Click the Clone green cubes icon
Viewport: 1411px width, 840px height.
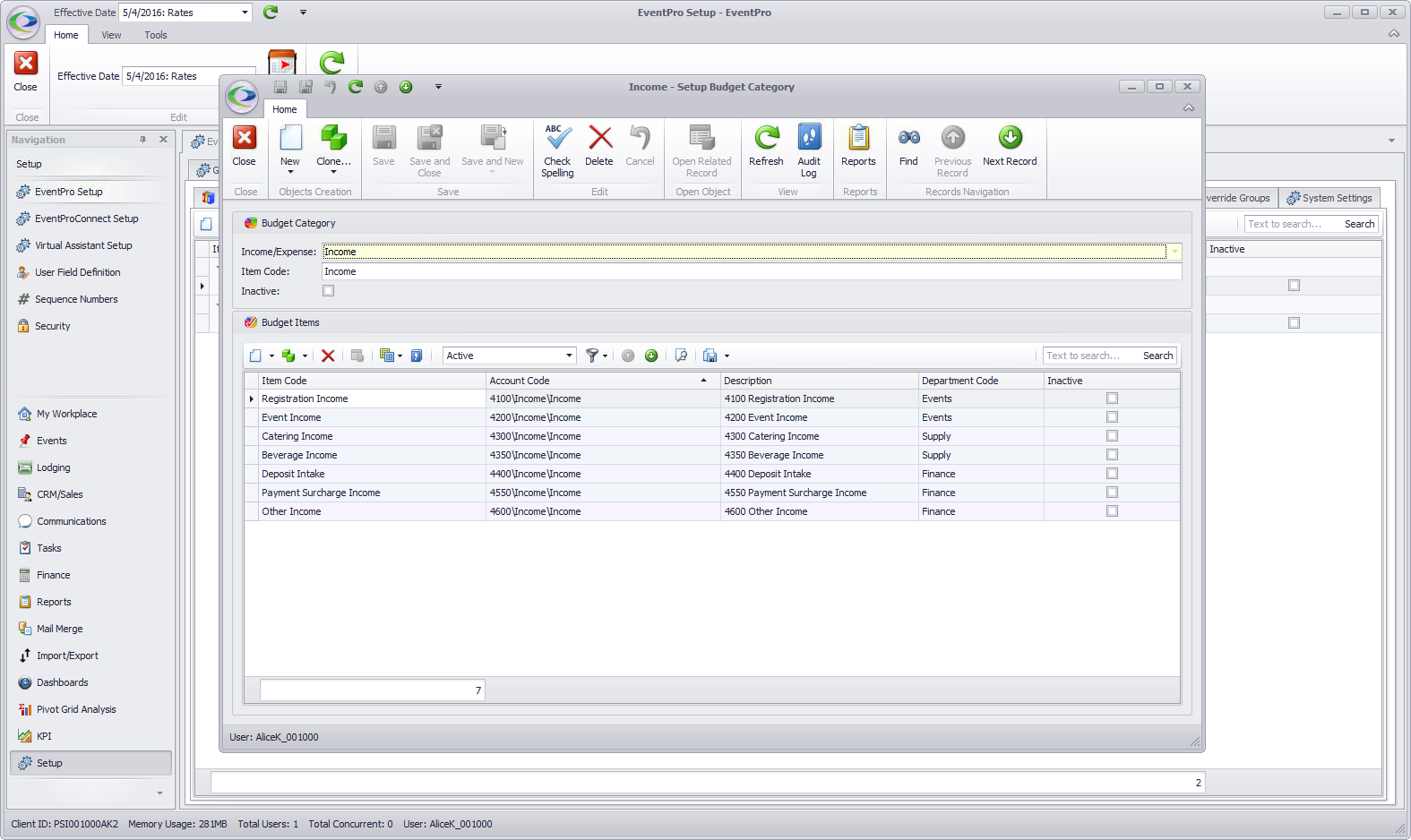pos(333,138)
